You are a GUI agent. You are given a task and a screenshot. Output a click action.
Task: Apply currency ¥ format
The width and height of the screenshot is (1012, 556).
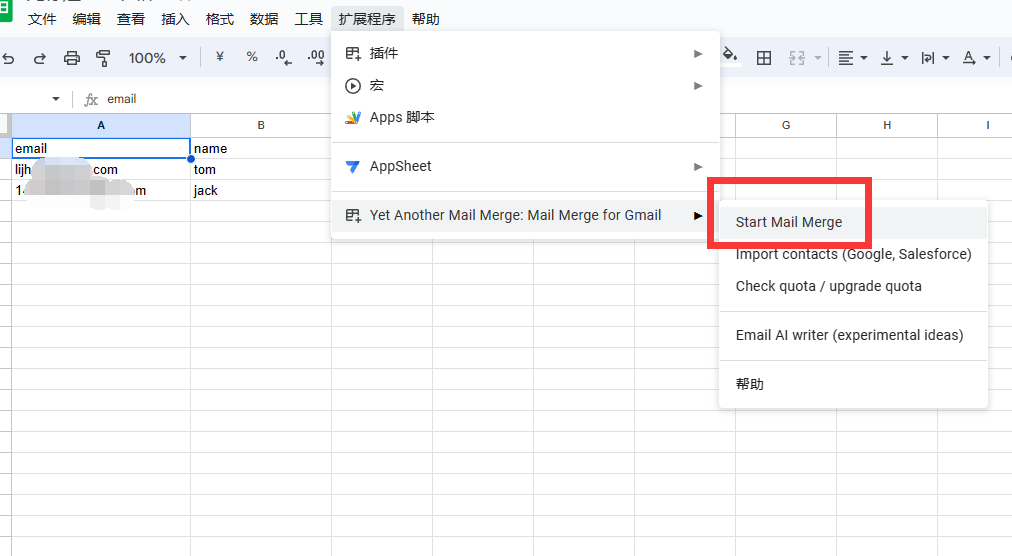coord(219,57)
